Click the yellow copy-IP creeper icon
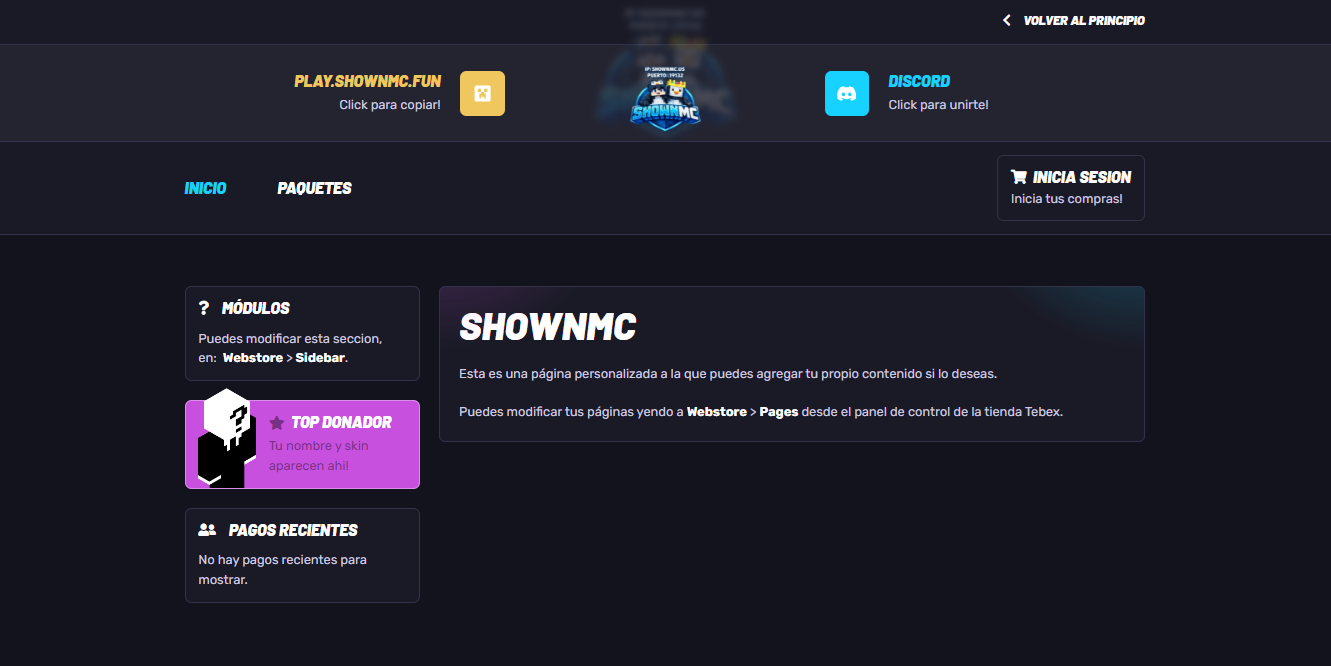This screenshot has height=666, width=1331. (482, 93)
